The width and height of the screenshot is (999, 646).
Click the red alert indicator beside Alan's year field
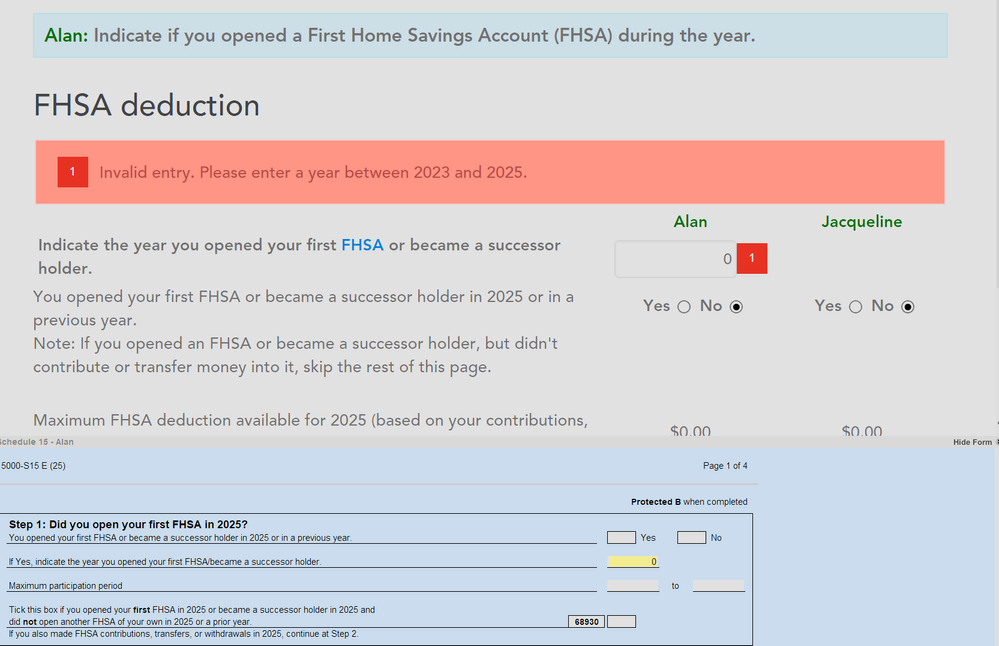coord(751,258)
